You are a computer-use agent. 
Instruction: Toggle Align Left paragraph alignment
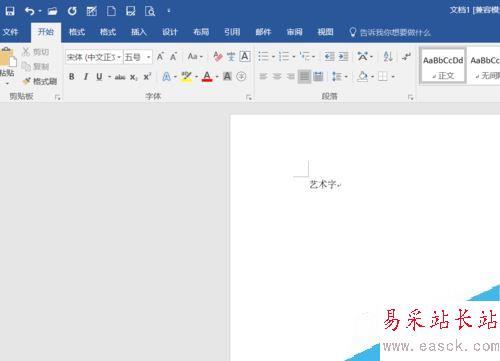(263, 77)
